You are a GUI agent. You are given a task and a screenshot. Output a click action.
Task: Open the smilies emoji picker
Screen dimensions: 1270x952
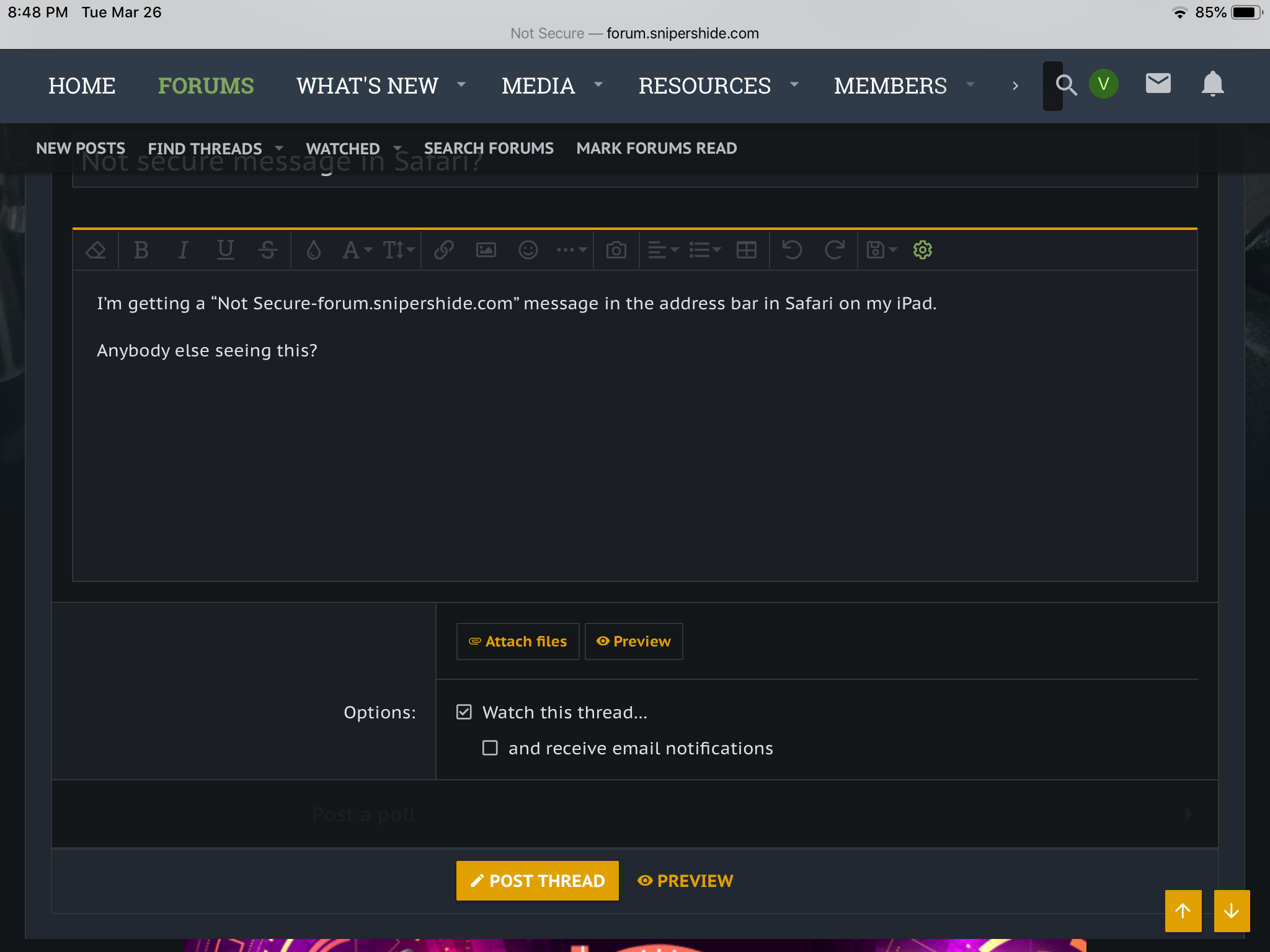pyautogui.click(x=528, y=250)
